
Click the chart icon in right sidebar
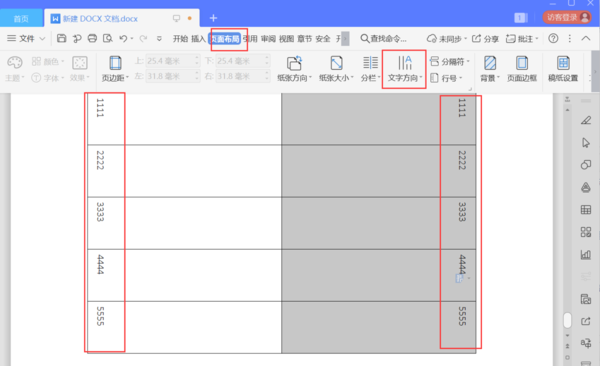[x=585, y=254]
